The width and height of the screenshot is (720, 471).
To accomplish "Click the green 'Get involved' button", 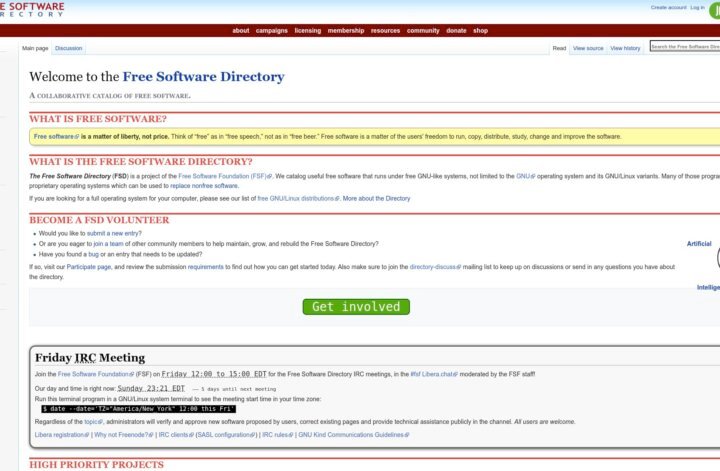I will [356, 307].
